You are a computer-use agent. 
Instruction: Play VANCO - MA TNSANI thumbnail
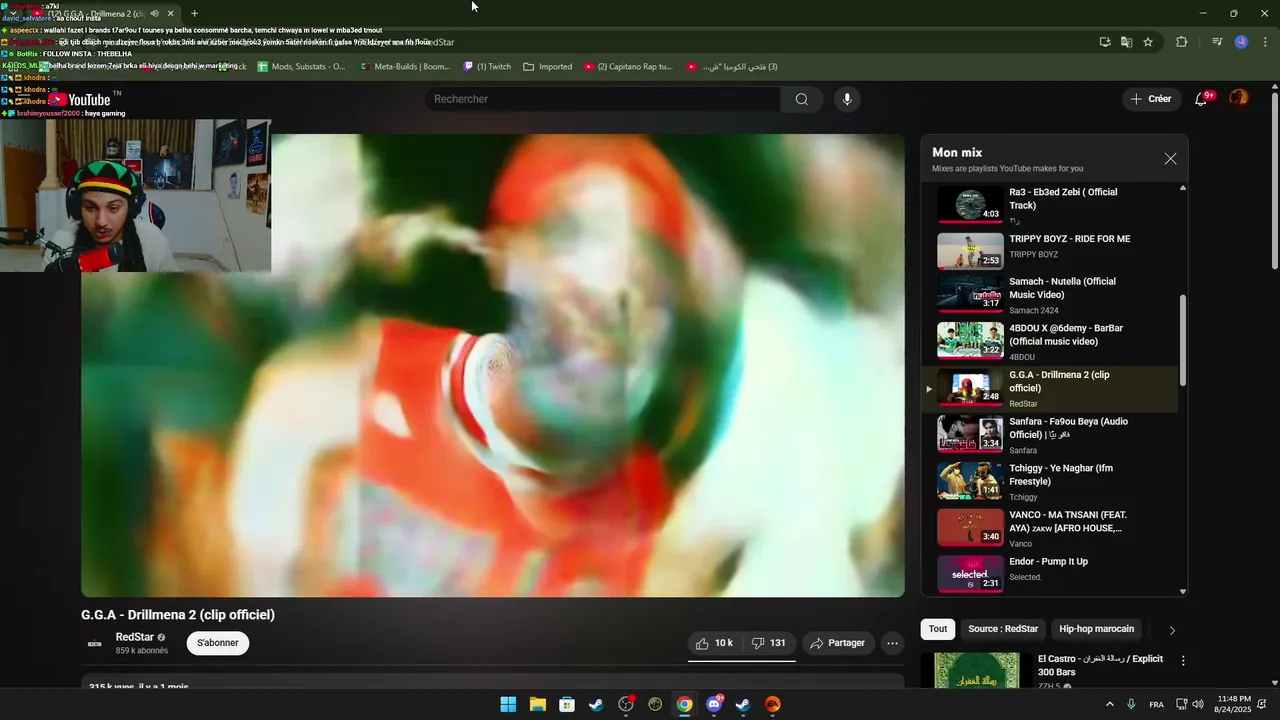coord(970,527)
